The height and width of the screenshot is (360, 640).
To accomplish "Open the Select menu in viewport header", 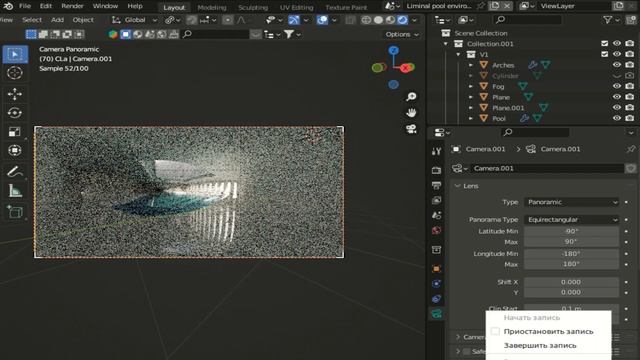I will (x=32, y=20).
